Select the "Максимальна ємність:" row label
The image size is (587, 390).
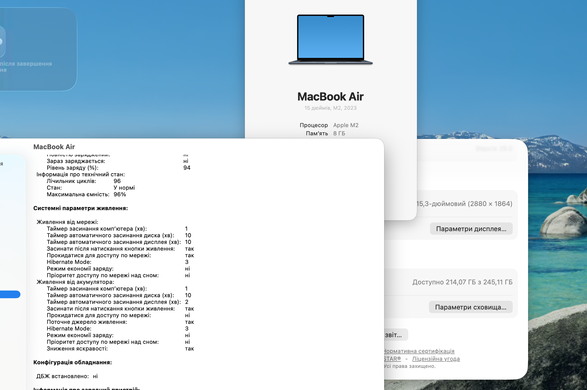78,194
